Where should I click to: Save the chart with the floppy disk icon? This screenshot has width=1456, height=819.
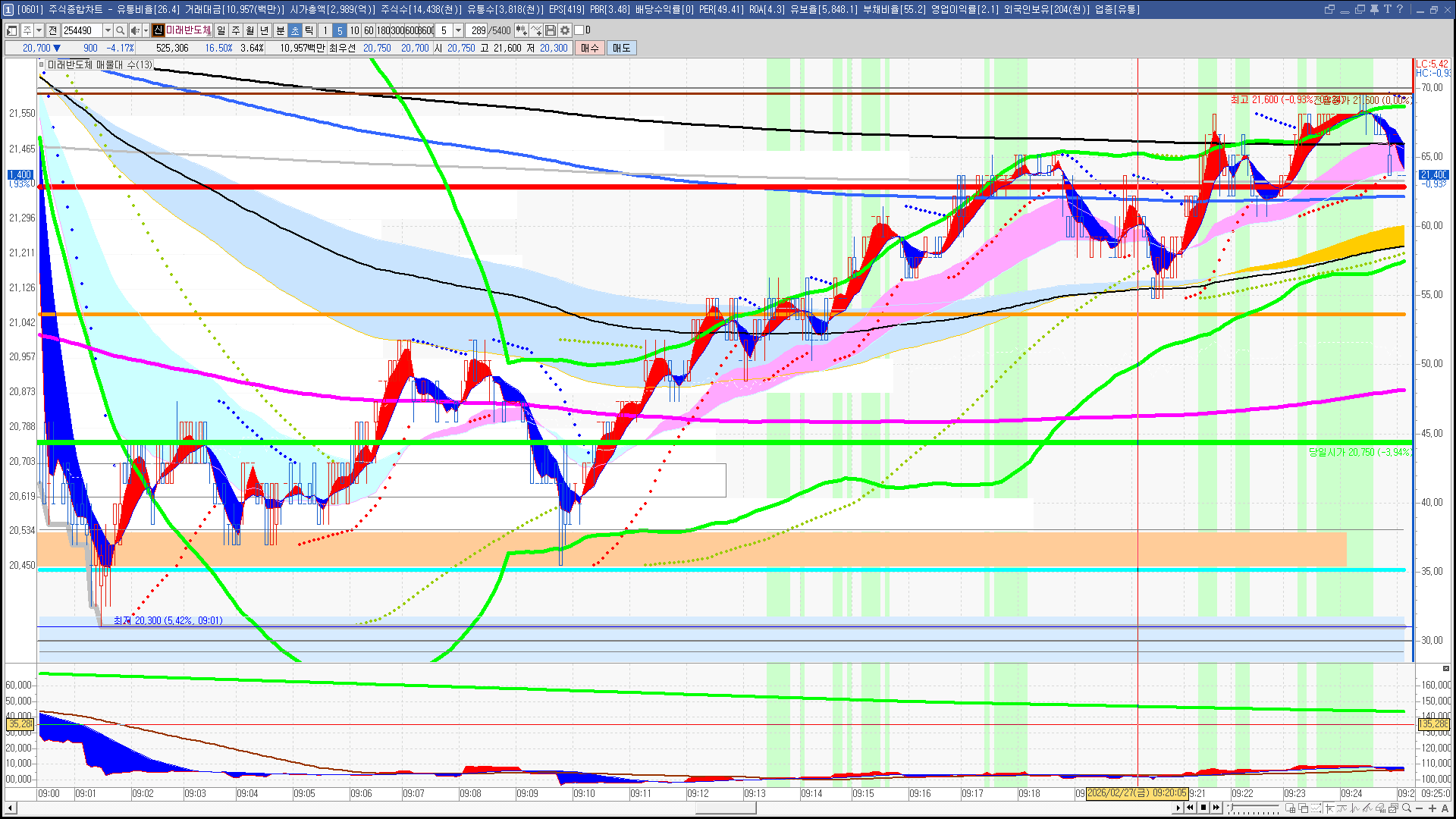551,30
